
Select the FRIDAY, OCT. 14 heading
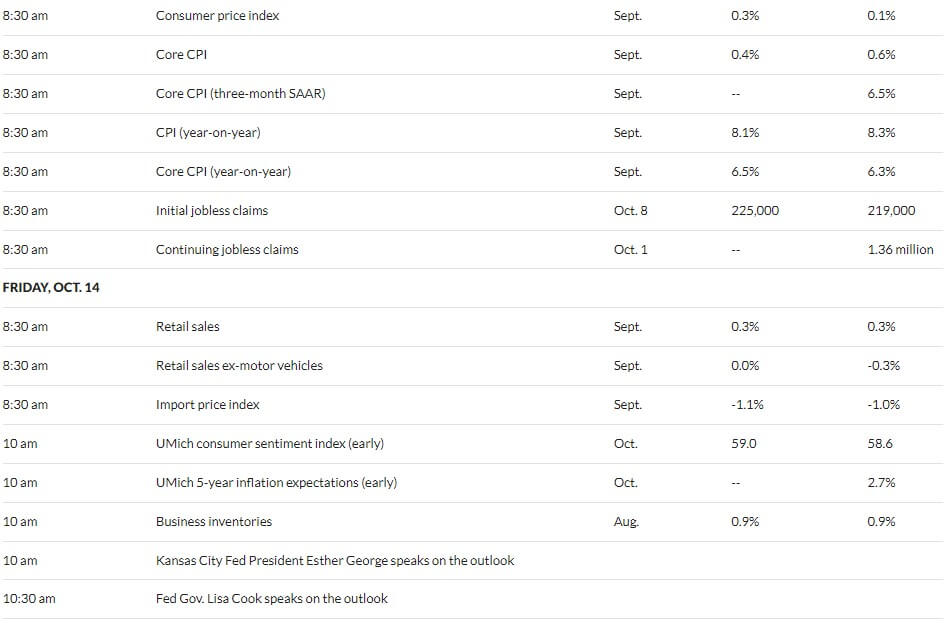click(51, 288)
